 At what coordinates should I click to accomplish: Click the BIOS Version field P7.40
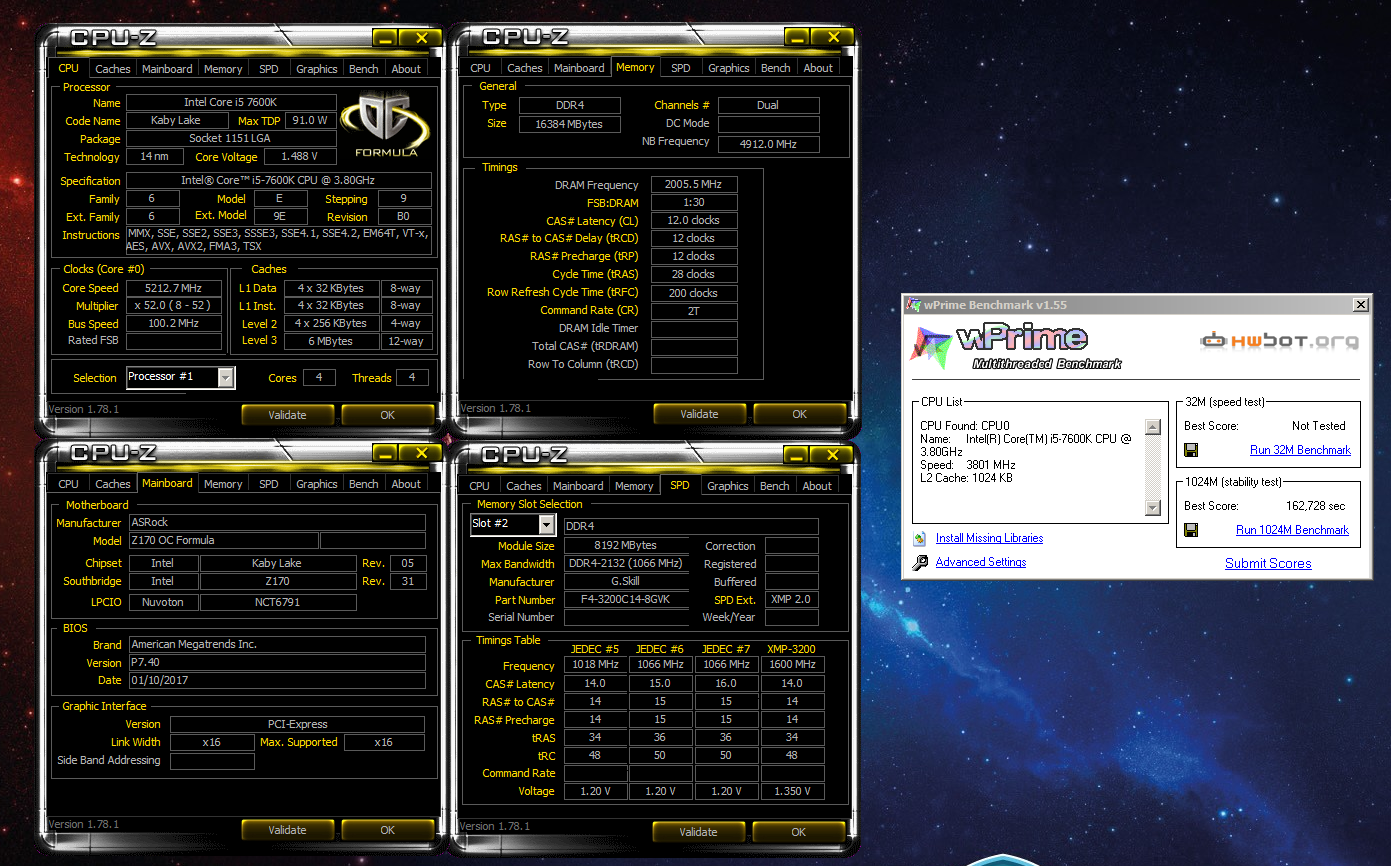[276, 663]
